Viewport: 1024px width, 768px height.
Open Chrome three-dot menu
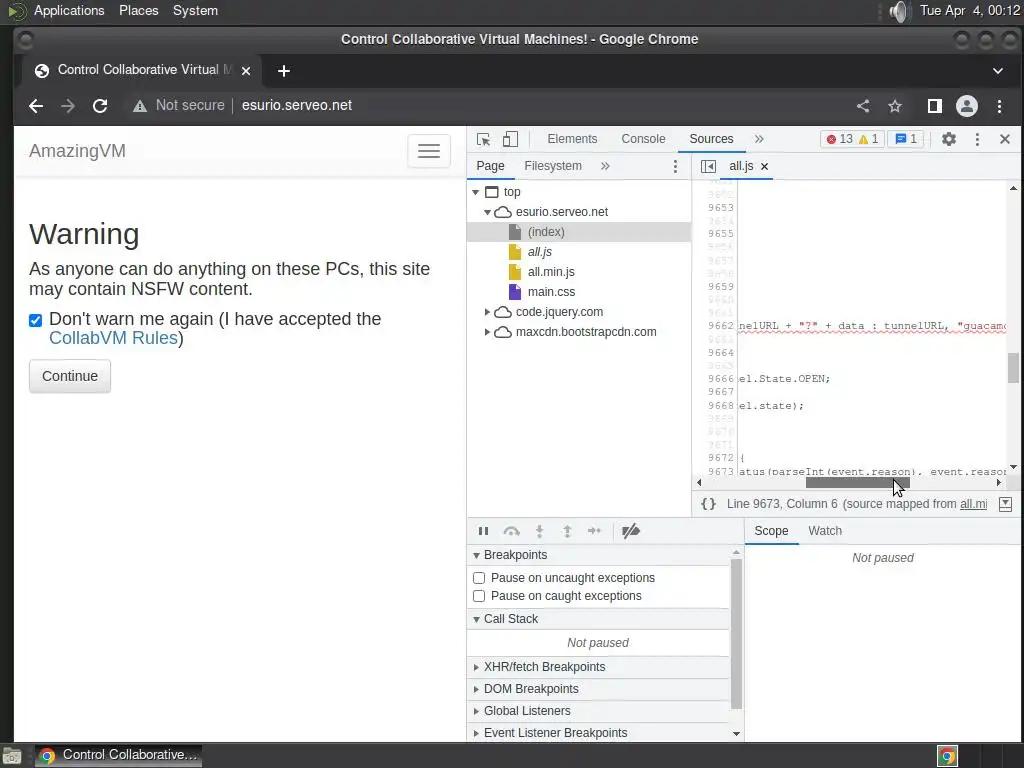[x=999, y=106]
